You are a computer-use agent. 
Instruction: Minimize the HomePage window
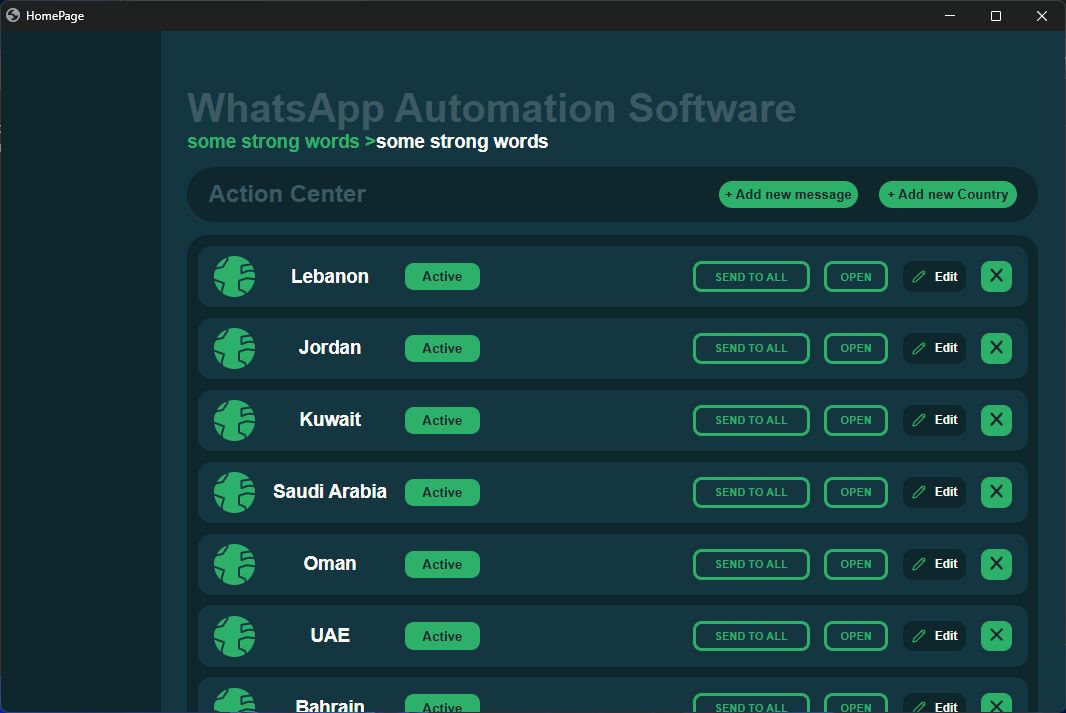(x=950, y=16)
